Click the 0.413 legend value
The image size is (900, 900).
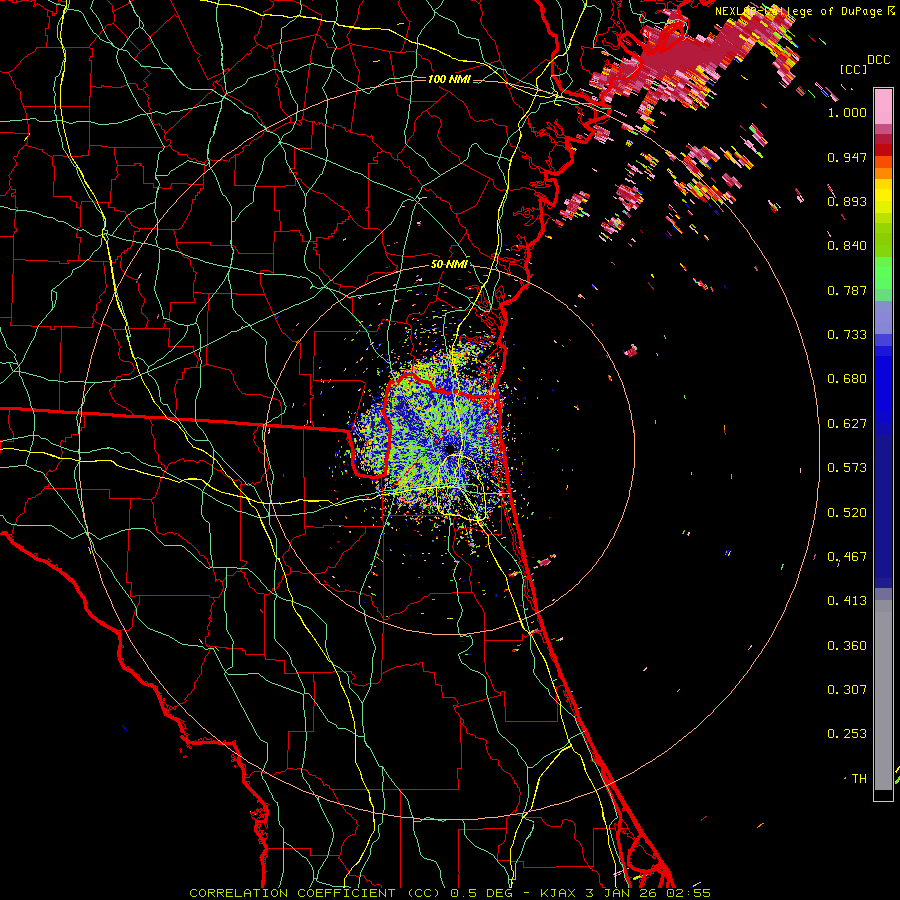tap(847, 601)
